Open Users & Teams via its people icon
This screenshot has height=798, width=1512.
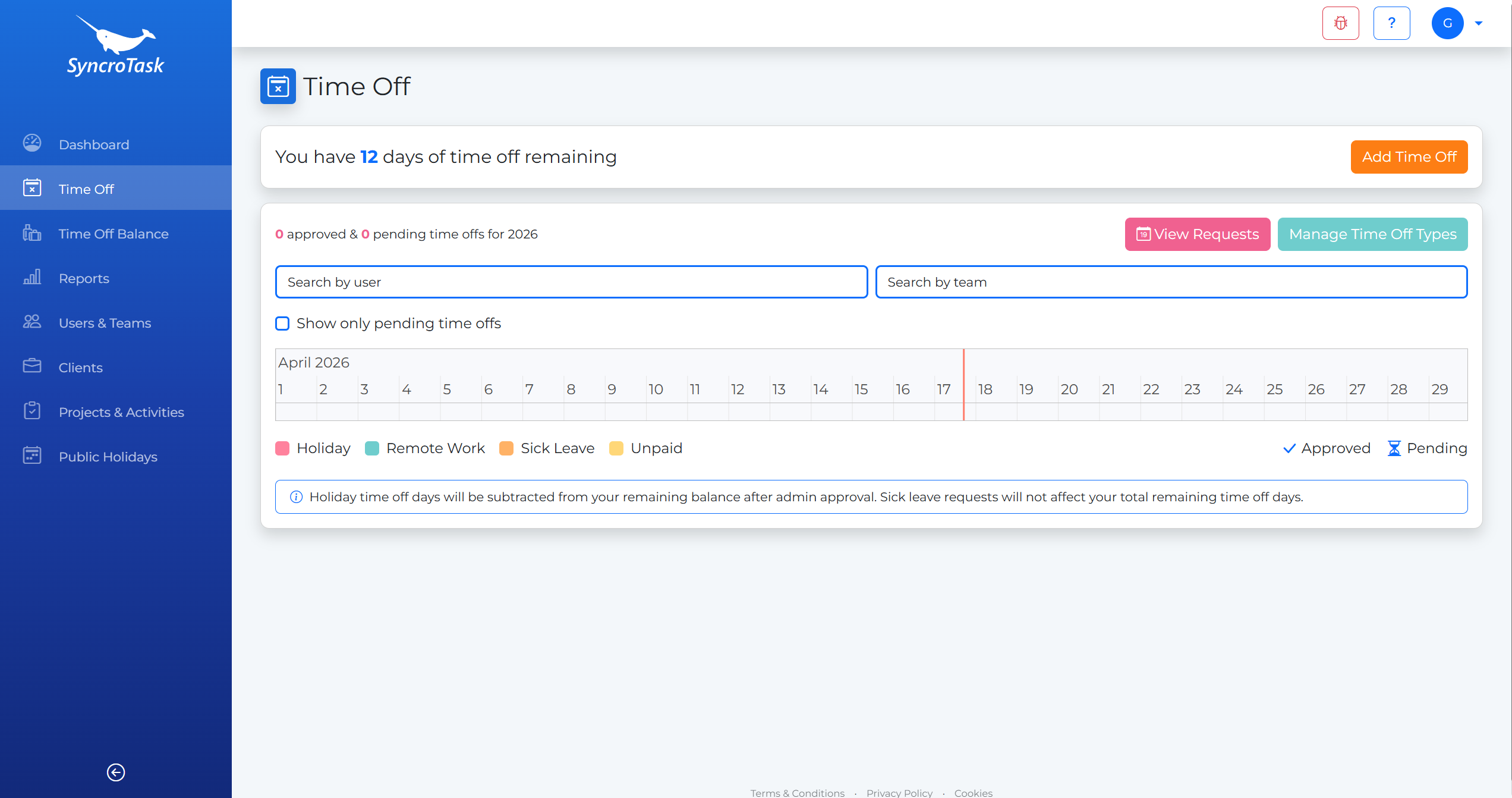[x=31, y=322]
